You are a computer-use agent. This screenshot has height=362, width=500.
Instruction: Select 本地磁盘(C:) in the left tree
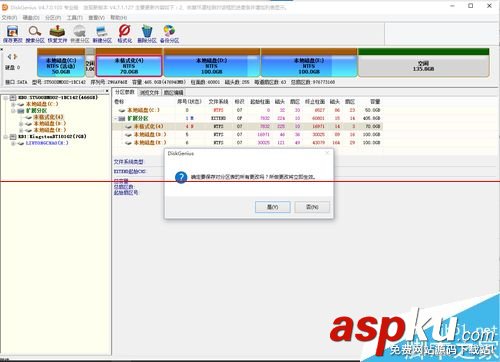pos(42,104)
